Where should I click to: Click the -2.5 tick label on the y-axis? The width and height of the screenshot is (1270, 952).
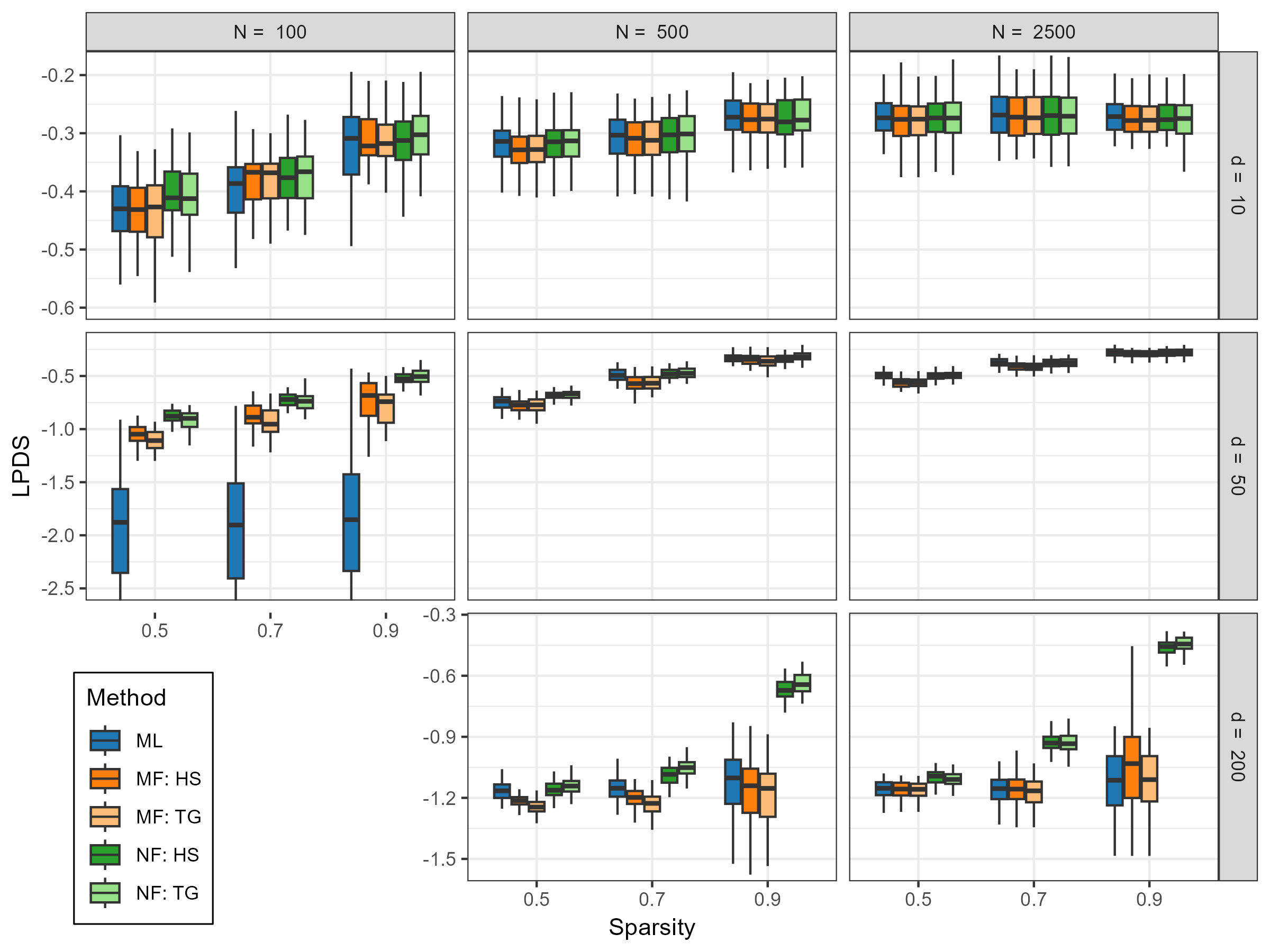pyautogui.click(x=58, y=589)
